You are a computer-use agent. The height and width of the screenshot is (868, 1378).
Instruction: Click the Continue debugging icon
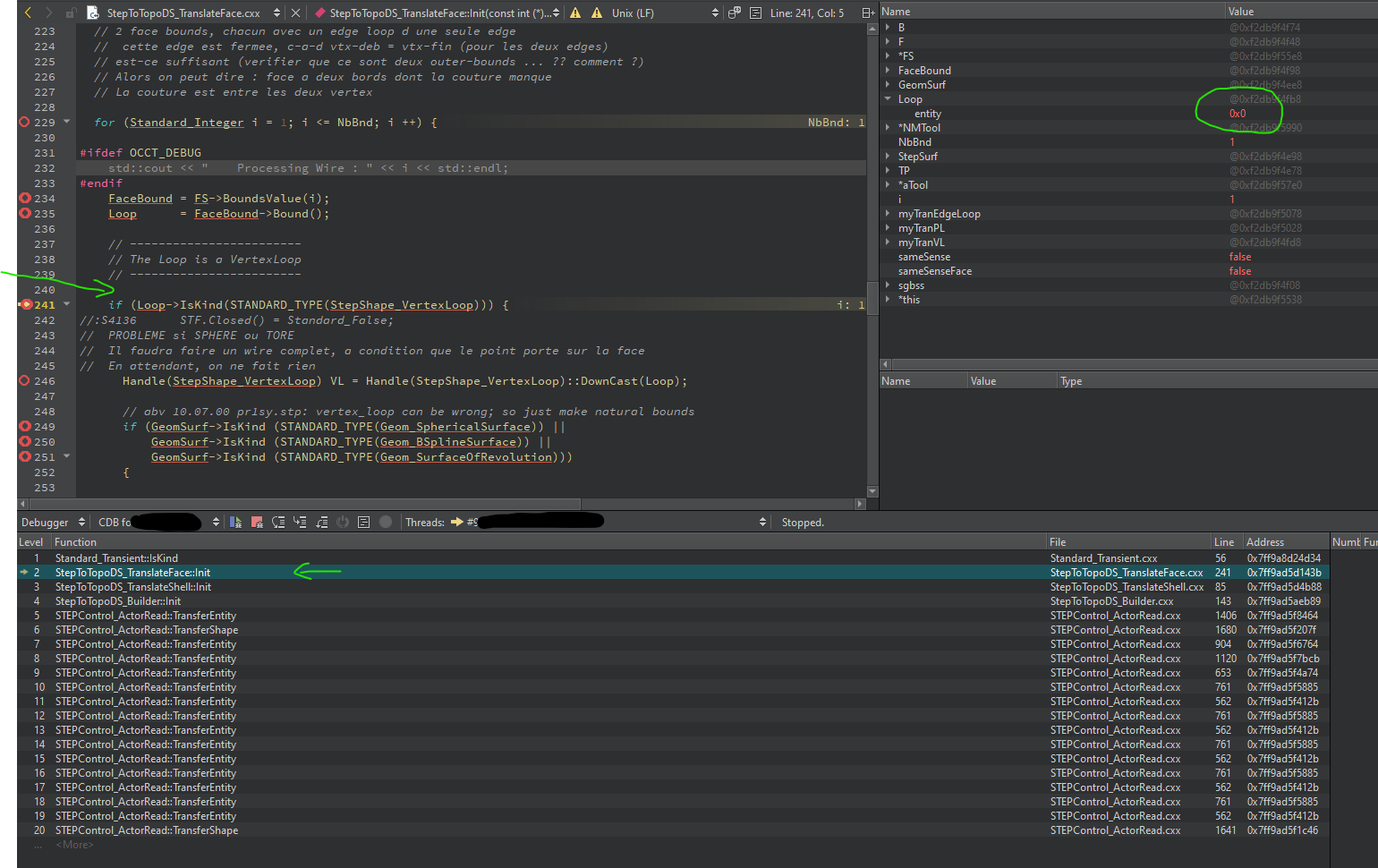point(236,522)
